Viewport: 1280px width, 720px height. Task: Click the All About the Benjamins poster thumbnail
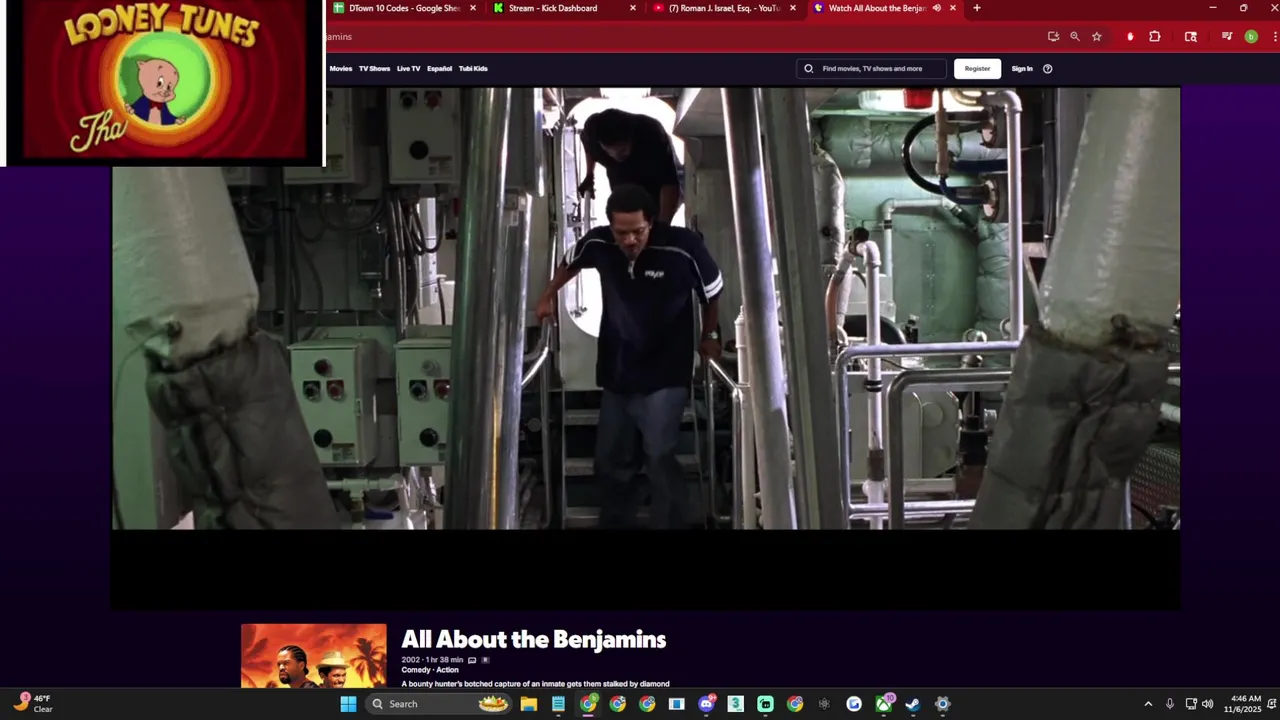tap(313, 656)
